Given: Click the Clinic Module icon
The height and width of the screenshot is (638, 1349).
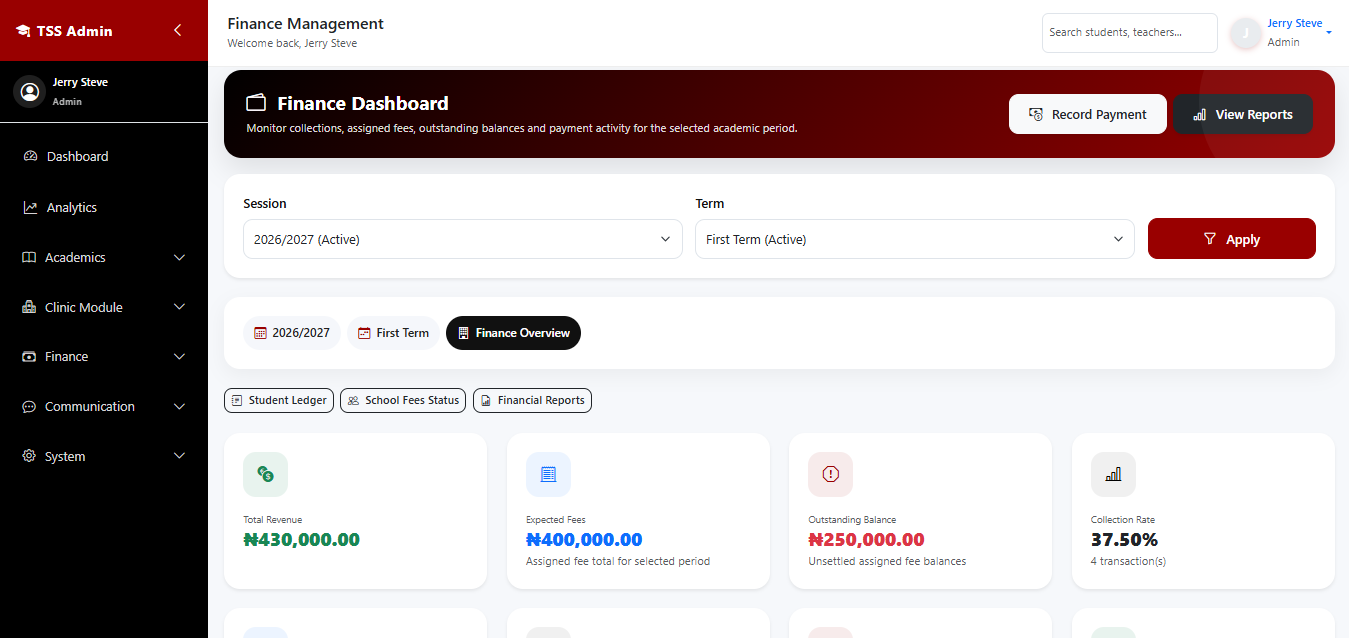Looking at the screenshot, I should pyautogui.click(x=29, y=307).
